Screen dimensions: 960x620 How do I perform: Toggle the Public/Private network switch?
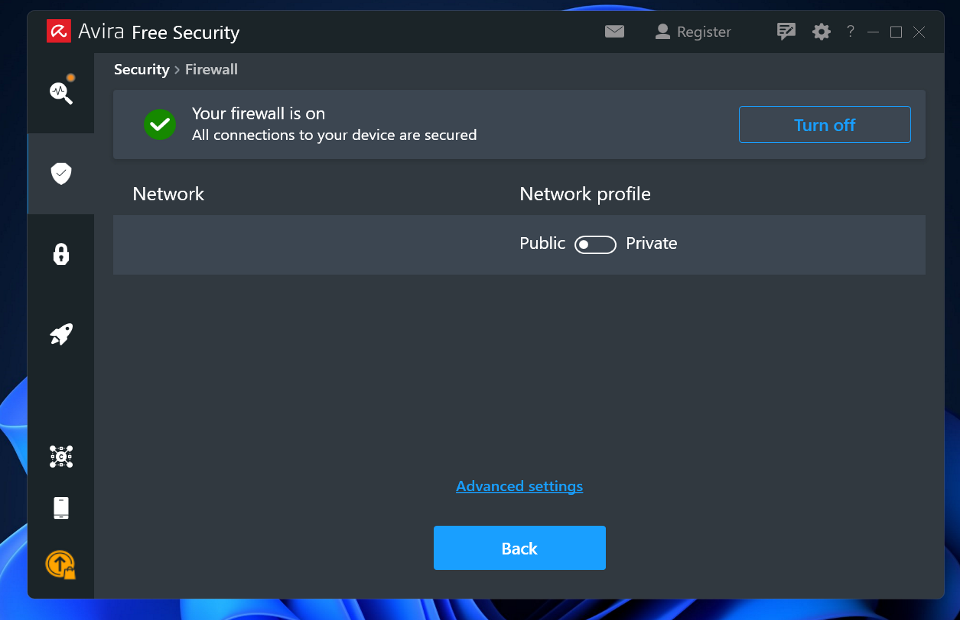tap(595, 243)
